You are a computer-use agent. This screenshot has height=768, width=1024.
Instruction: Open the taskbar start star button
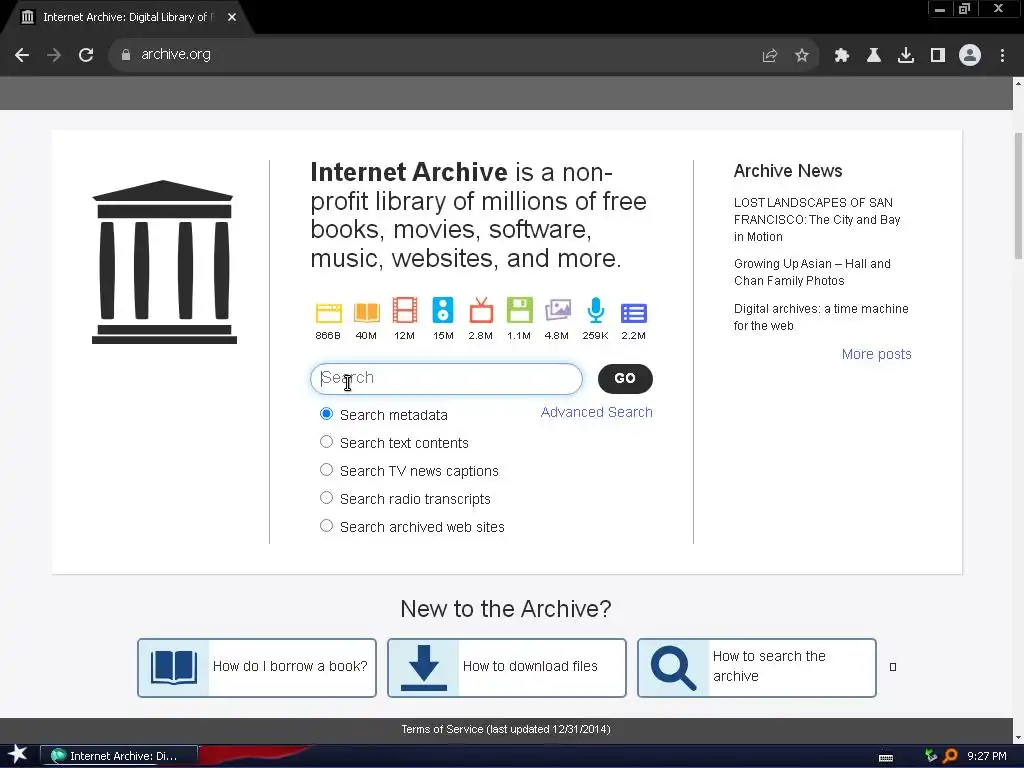point(18,755)
